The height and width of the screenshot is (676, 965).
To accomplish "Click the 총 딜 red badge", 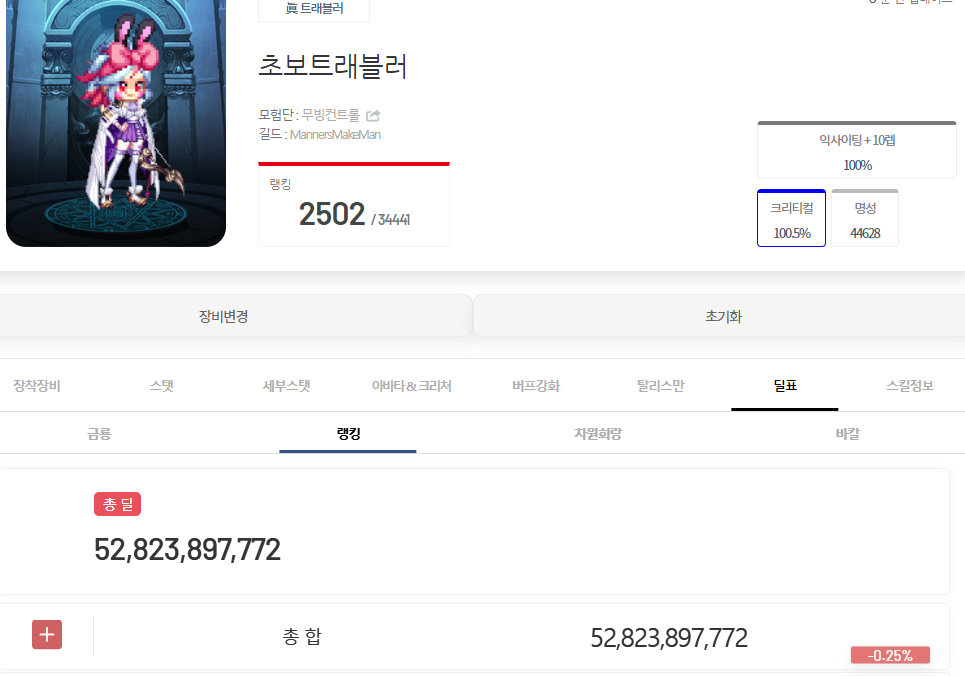I will tap(118, 504).
